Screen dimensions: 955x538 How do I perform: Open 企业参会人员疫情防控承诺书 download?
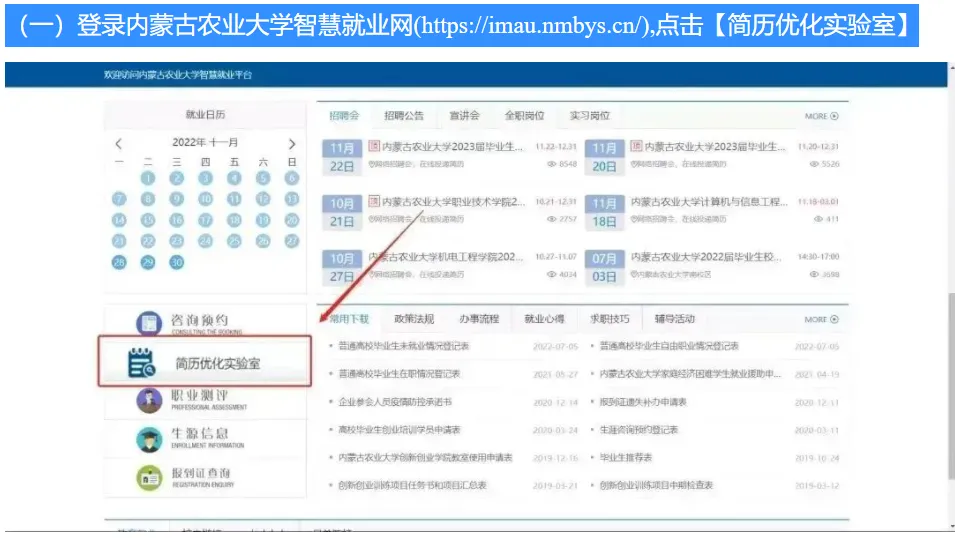pos(395,402)
